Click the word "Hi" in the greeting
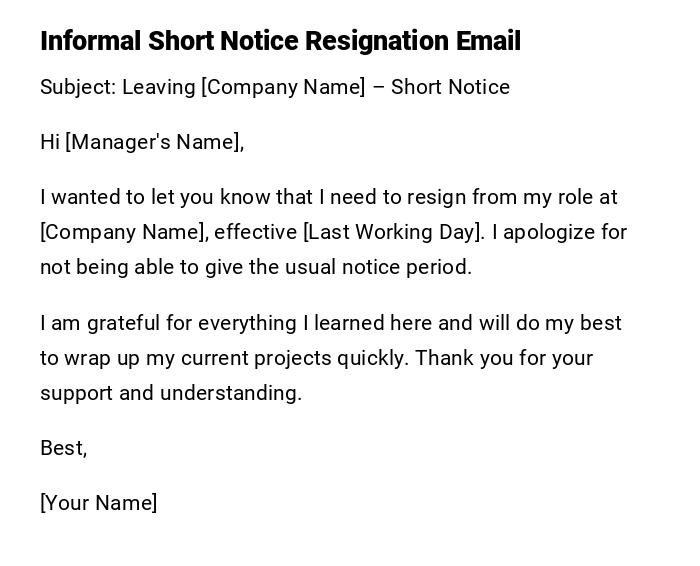700x566 pixels. (50, 142)
